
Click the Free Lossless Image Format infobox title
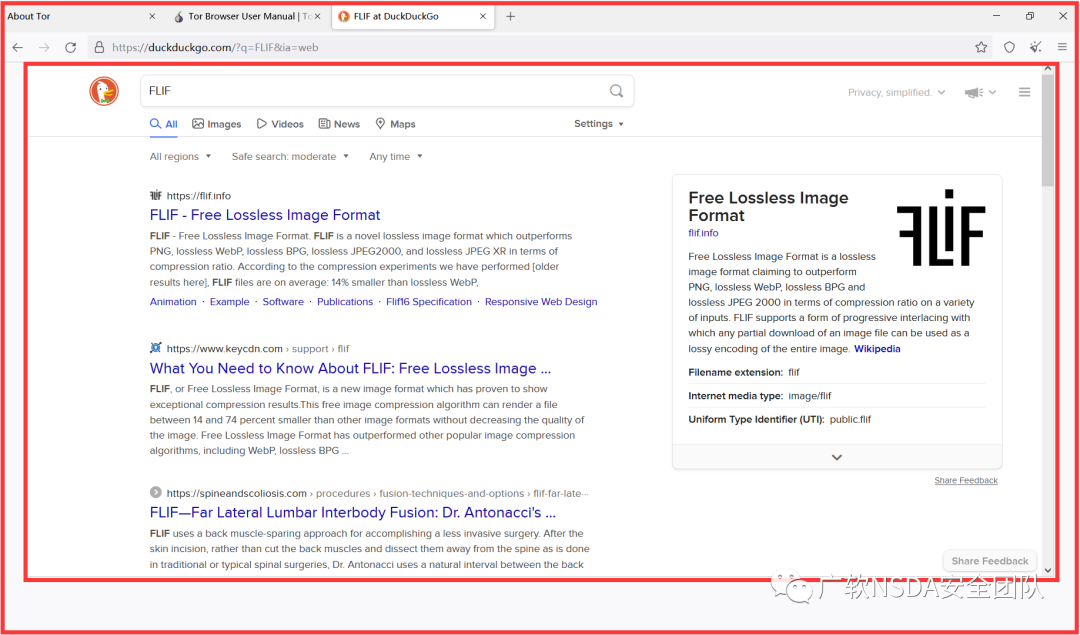[x=769, y=207]
